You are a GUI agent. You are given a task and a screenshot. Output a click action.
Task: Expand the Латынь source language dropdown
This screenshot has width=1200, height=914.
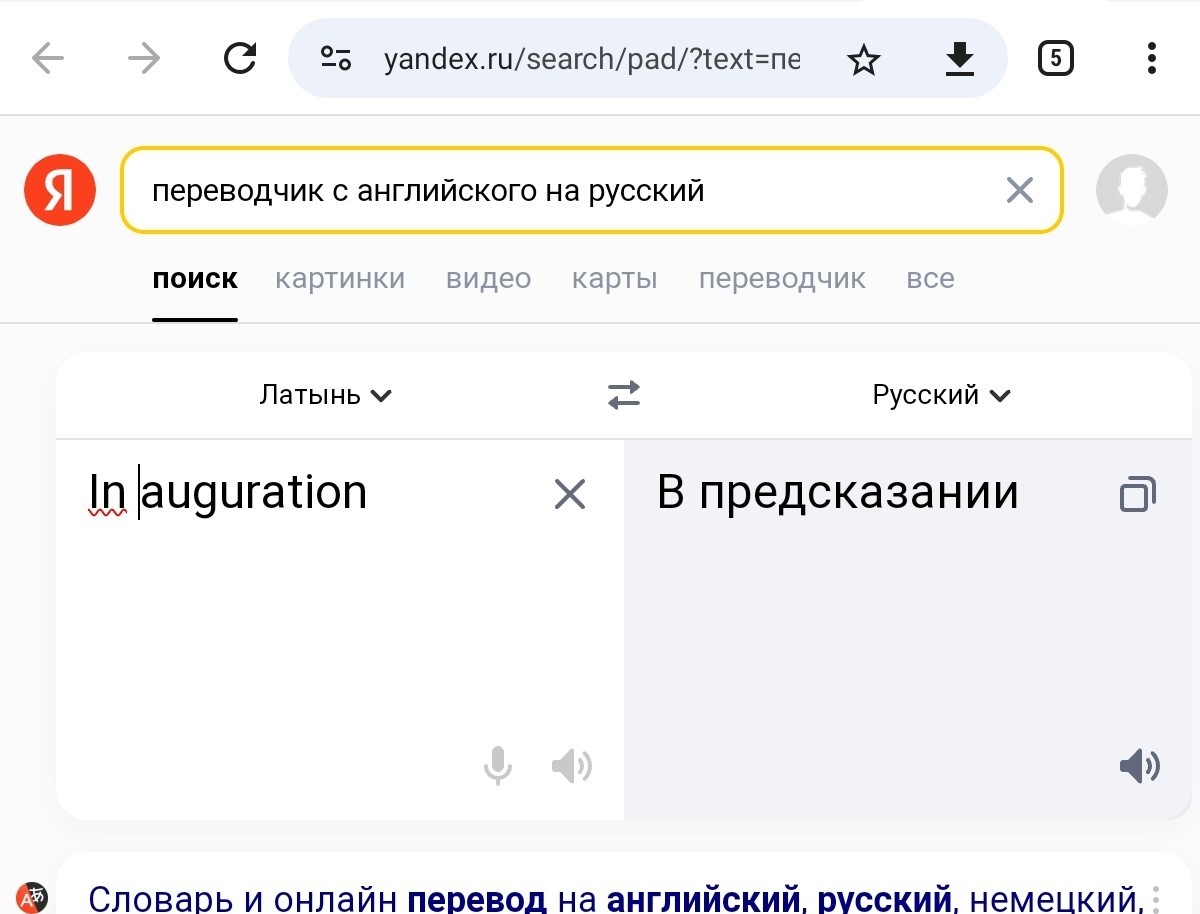pyautogui.click(x=325, y=395)
